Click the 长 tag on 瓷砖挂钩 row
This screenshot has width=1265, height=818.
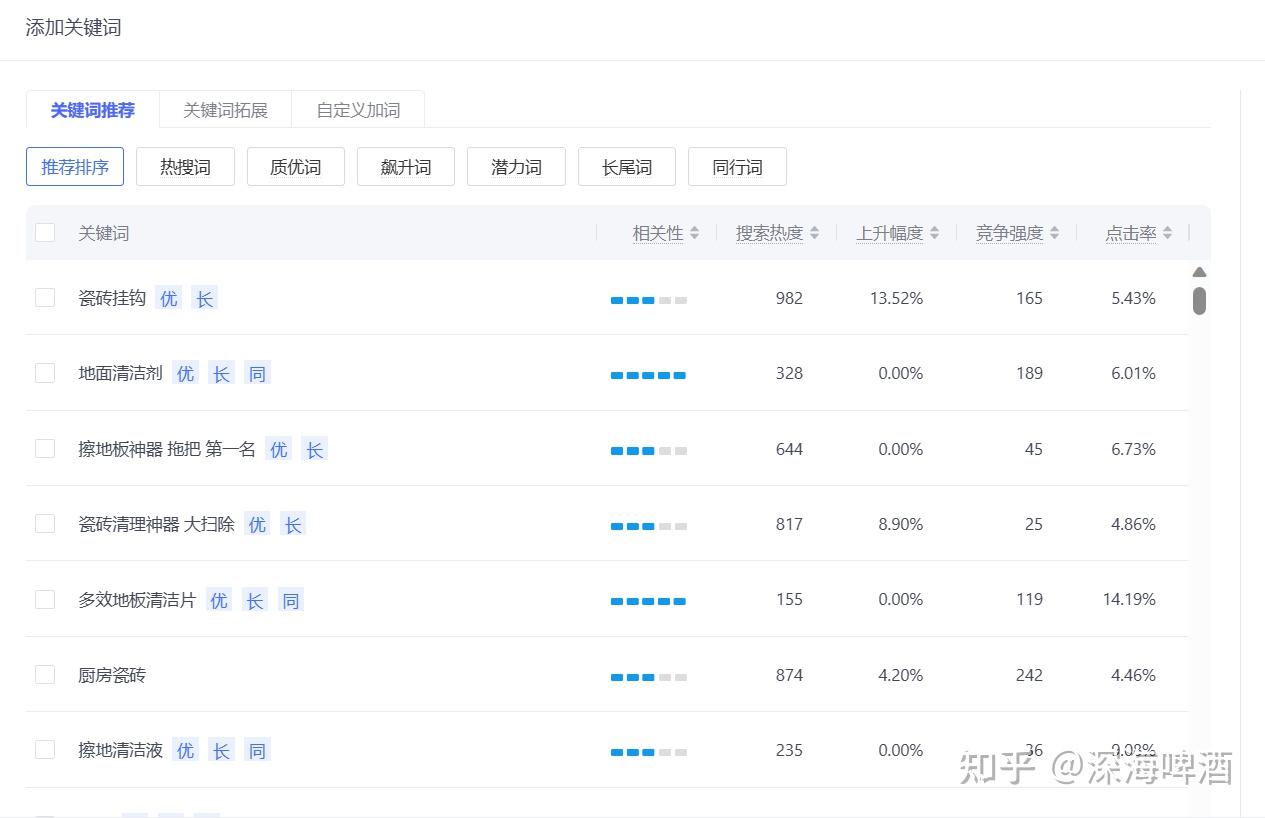coord(205,298)
